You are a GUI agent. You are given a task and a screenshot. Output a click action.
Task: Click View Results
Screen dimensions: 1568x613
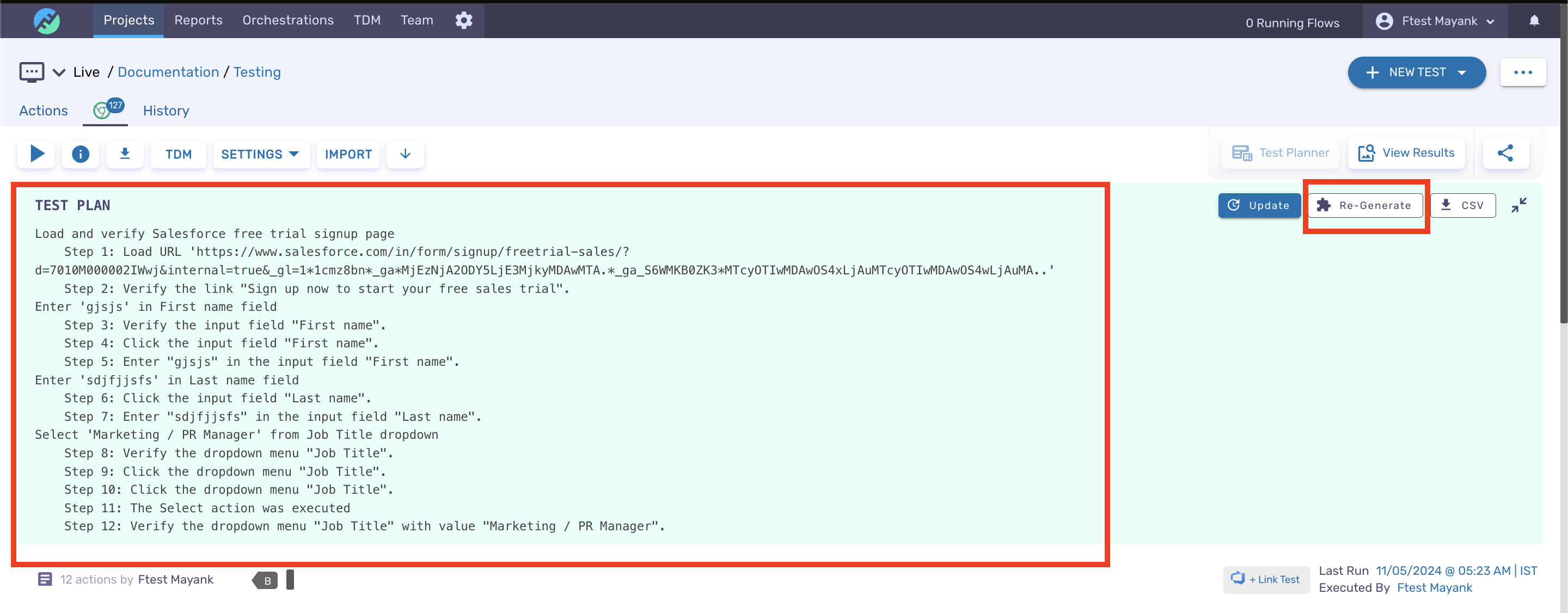pyautogui.click(x=1406, y=153)
